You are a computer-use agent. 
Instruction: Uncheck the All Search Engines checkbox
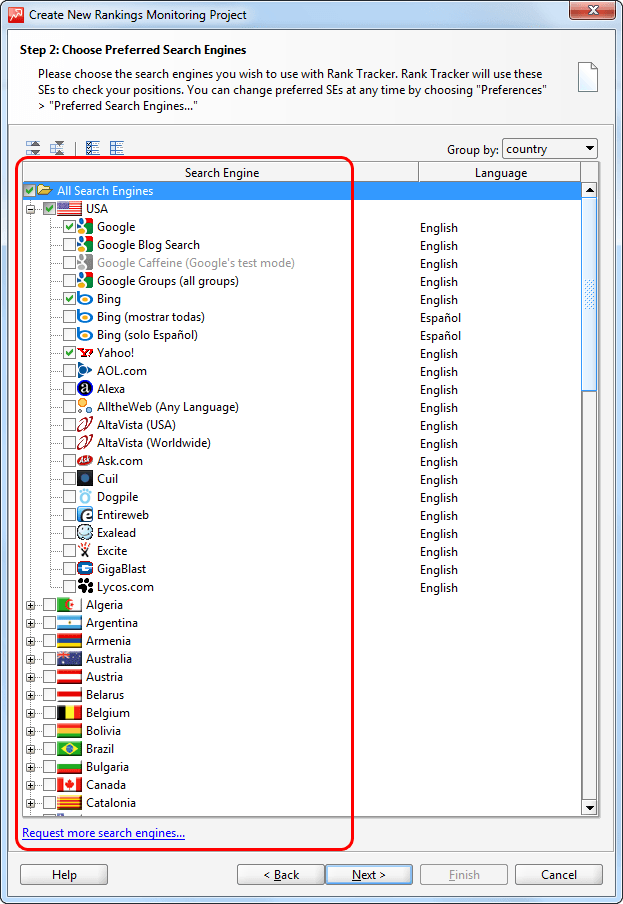click(30, 190)
